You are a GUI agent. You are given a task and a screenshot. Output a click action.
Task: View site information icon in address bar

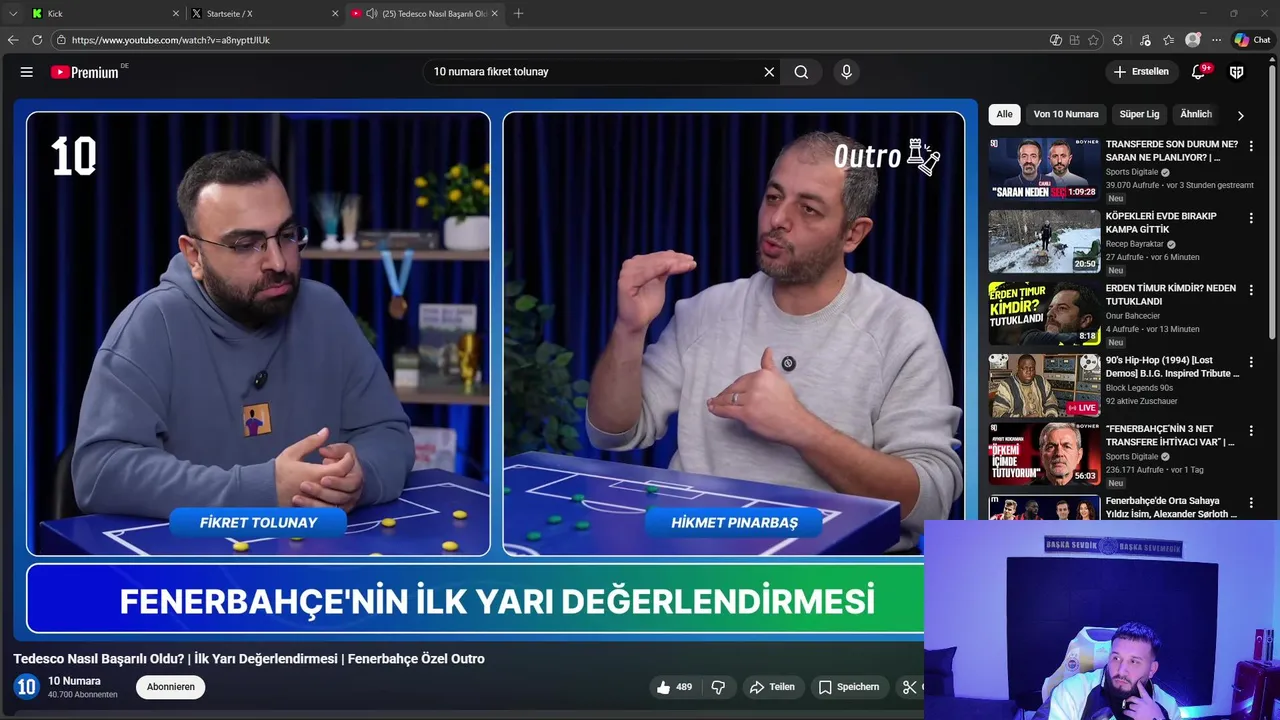[61, 40]
